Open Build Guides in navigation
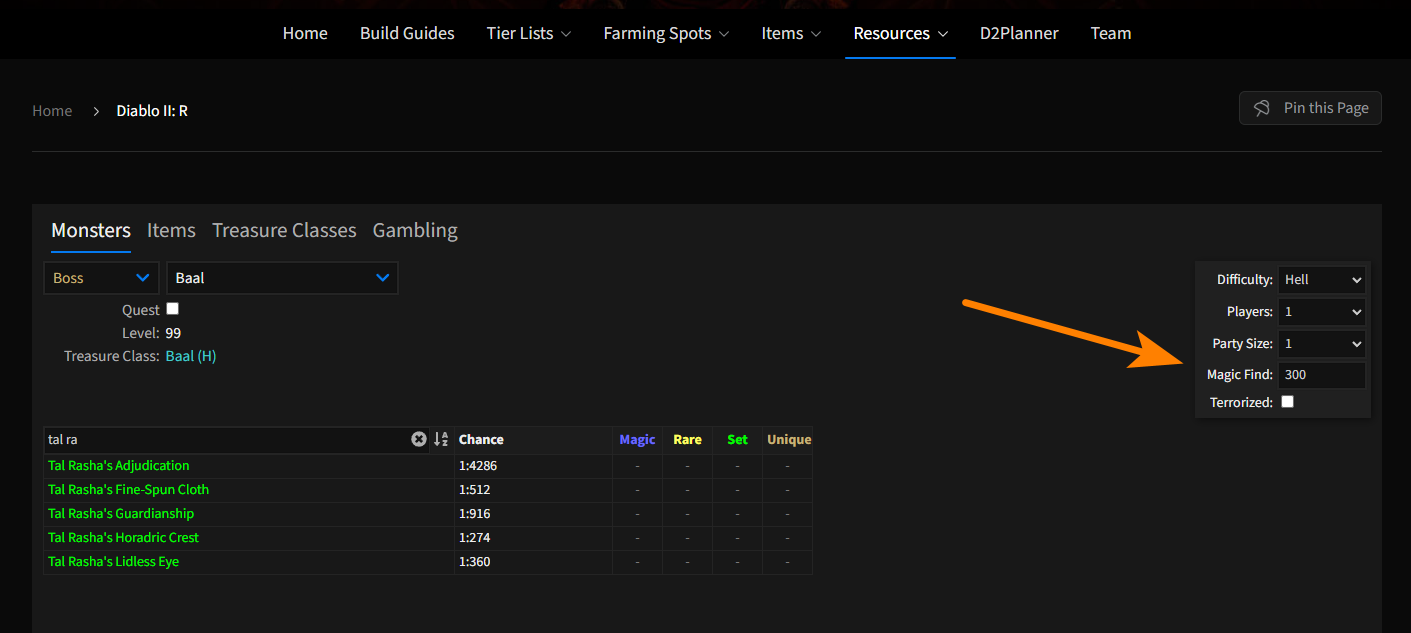Image resolution: width=1411 pixels, height=633 pixels. [x=407, y=33]
